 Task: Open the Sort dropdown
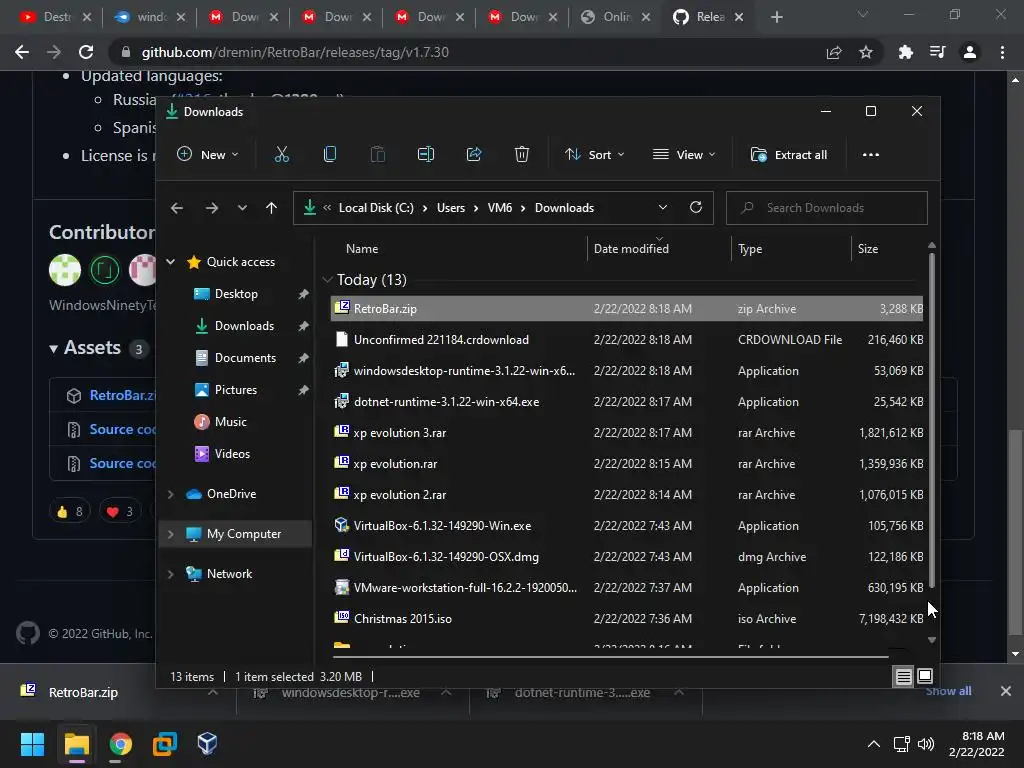[594, 155]
